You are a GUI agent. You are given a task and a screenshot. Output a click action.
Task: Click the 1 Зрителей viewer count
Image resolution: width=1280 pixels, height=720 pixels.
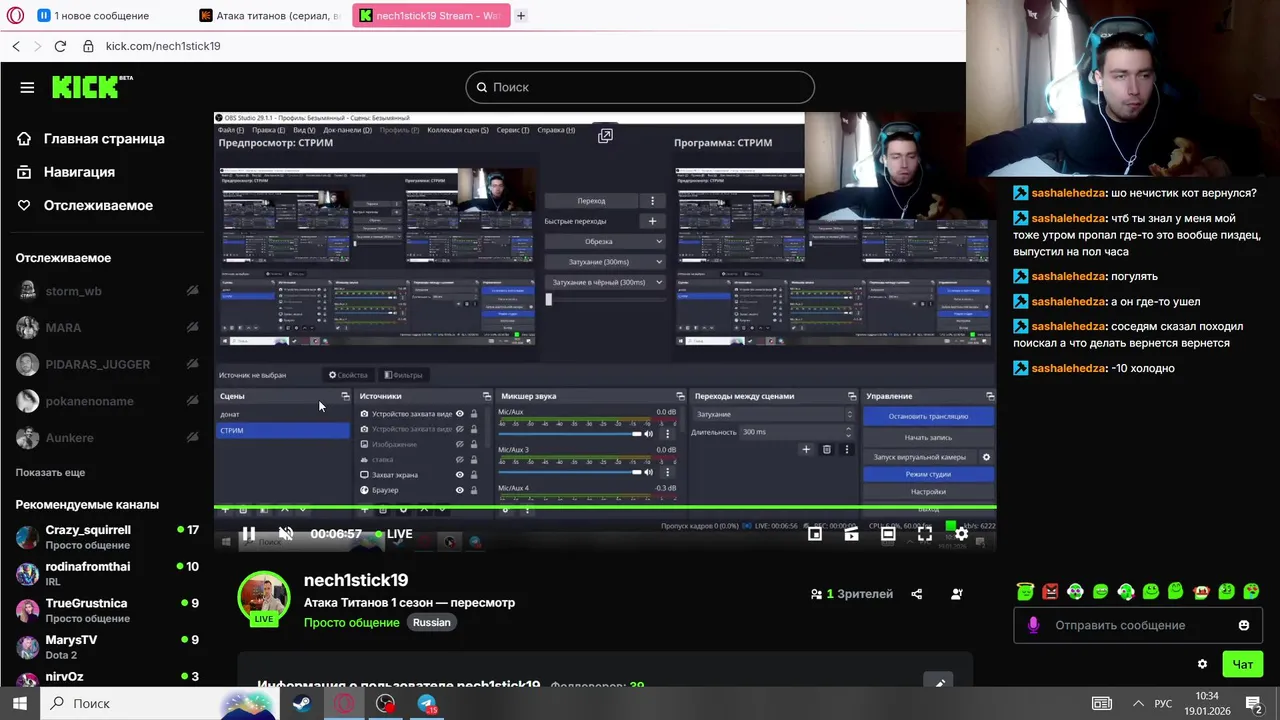click(x=852, y=594)
